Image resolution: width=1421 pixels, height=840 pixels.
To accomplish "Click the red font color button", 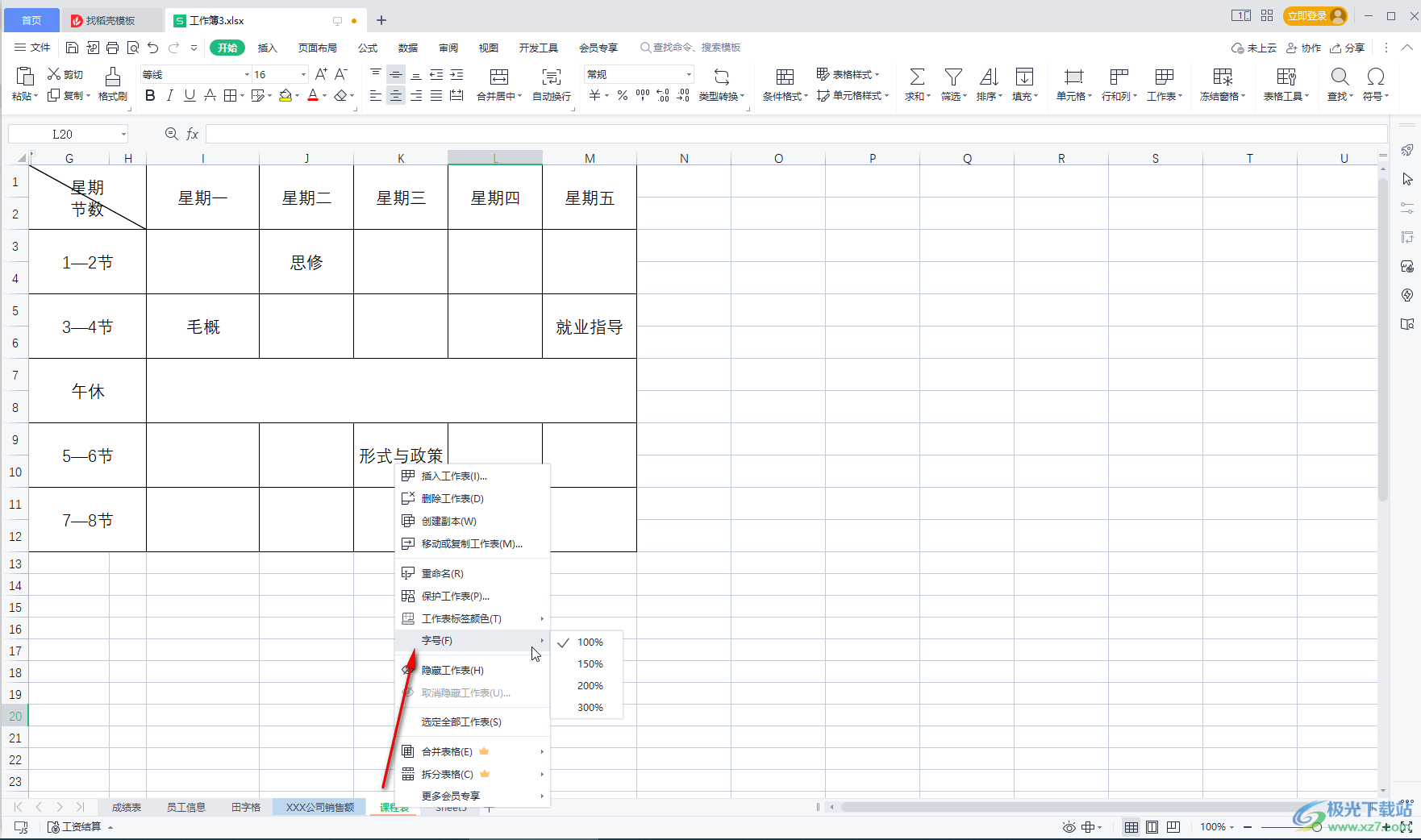I will 313,95.
